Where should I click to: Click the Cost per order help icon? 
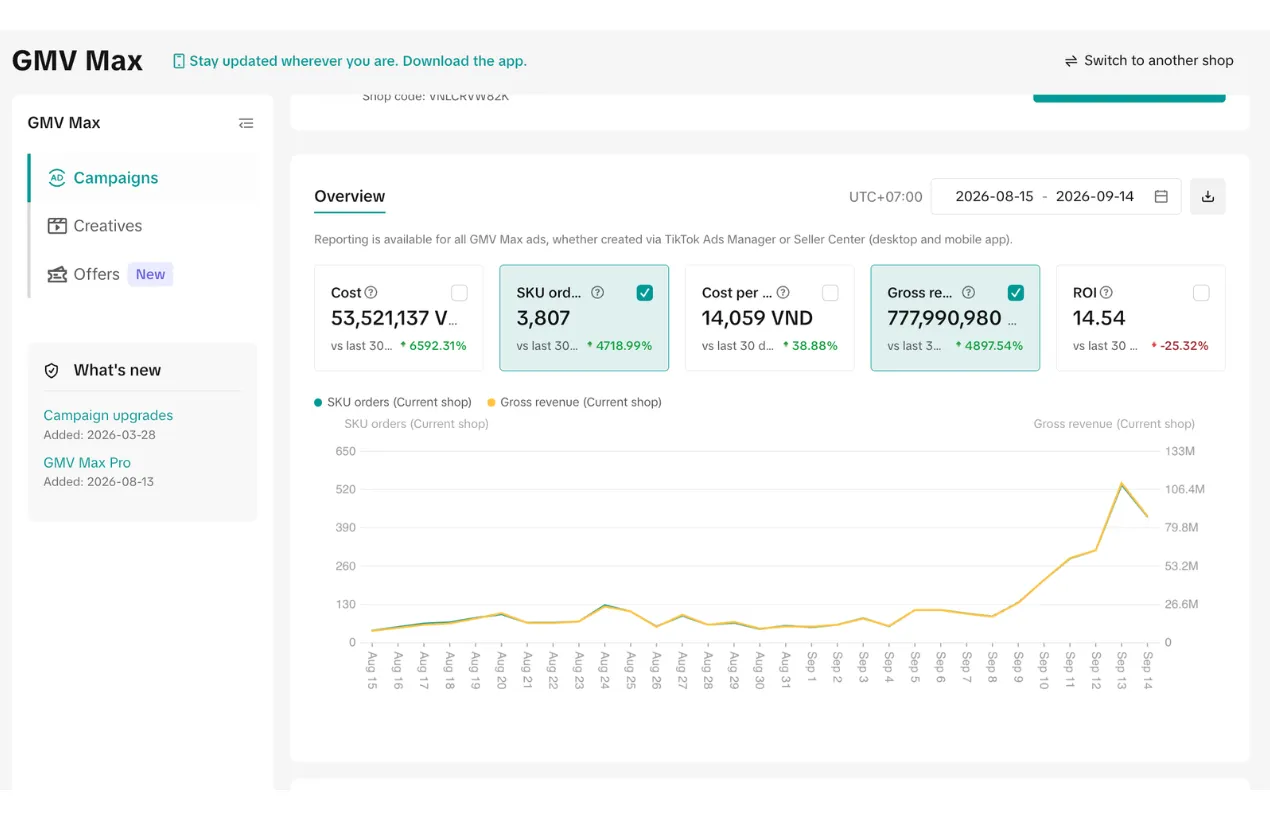tap(783, 293)
